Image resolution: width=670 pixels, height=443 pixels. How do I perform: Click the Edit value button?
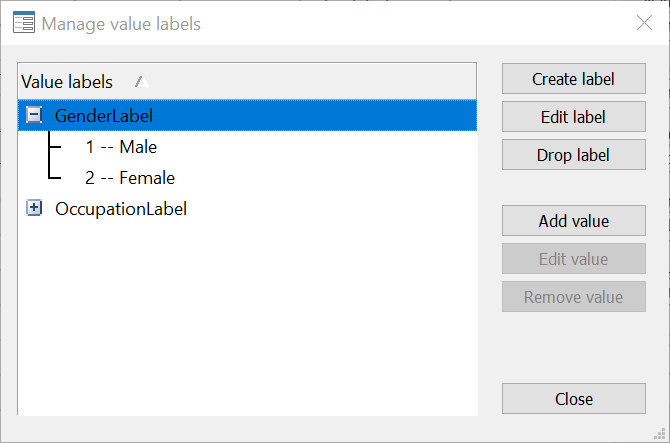(573, 259)
